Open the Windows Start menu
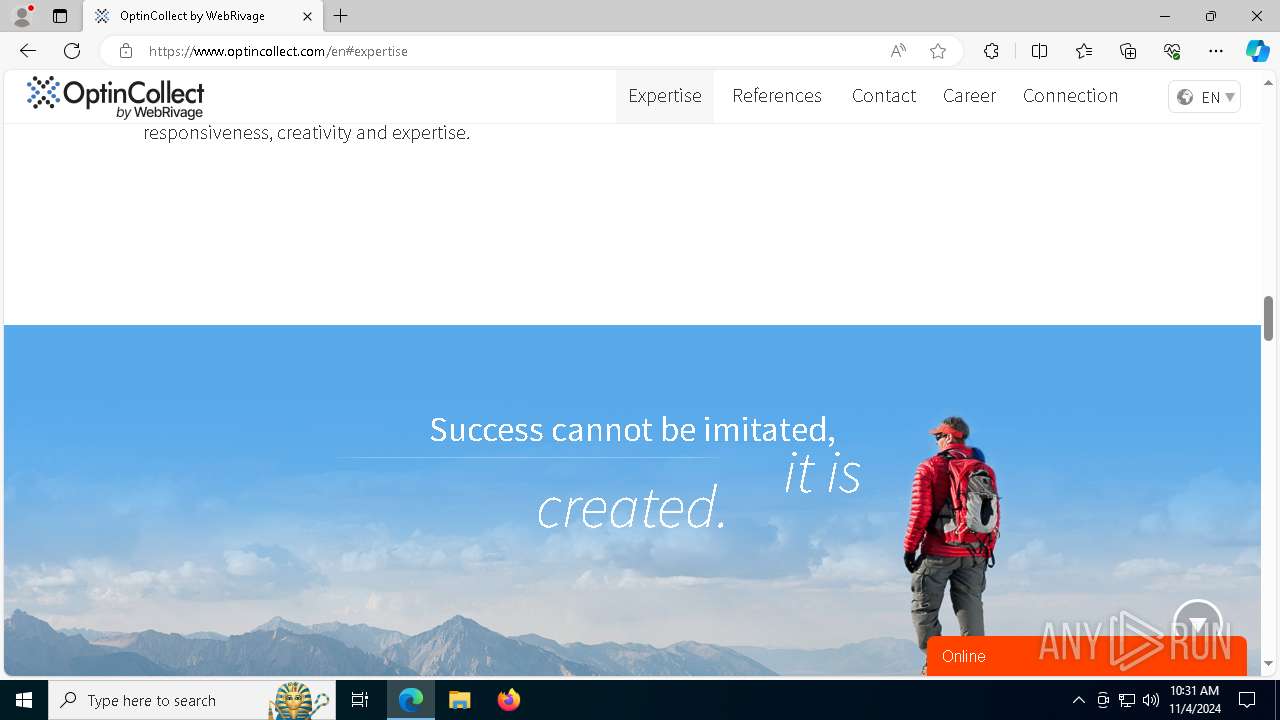The width and height of the screenshot is (1280, 720). pyautogui.click(x=24, y=700)
